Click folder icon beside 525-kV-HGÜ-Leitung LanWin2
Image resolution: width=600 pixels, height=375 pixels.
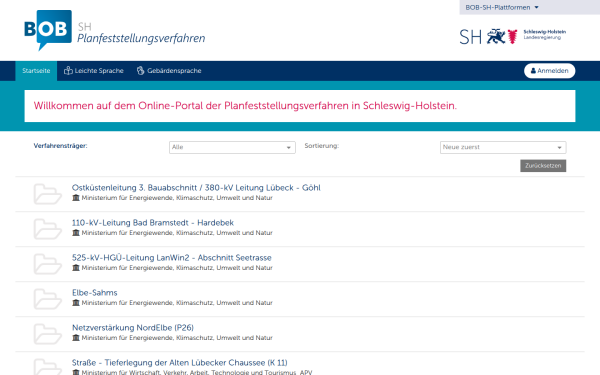[x=47, y=264]
